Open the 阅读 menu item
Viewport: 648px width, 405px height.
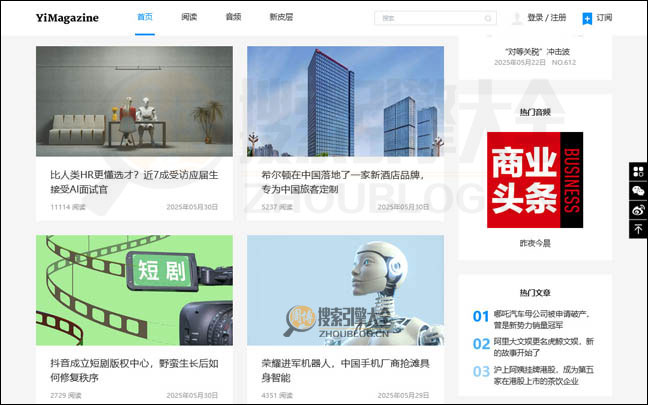click(189, 17)
